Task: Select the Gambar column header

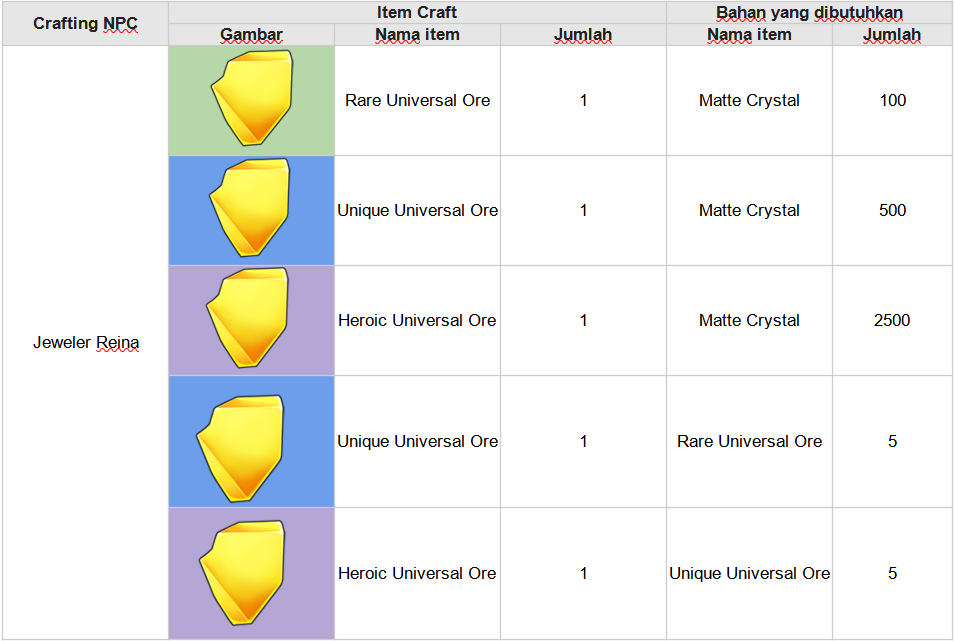Action: coord(252,35)
